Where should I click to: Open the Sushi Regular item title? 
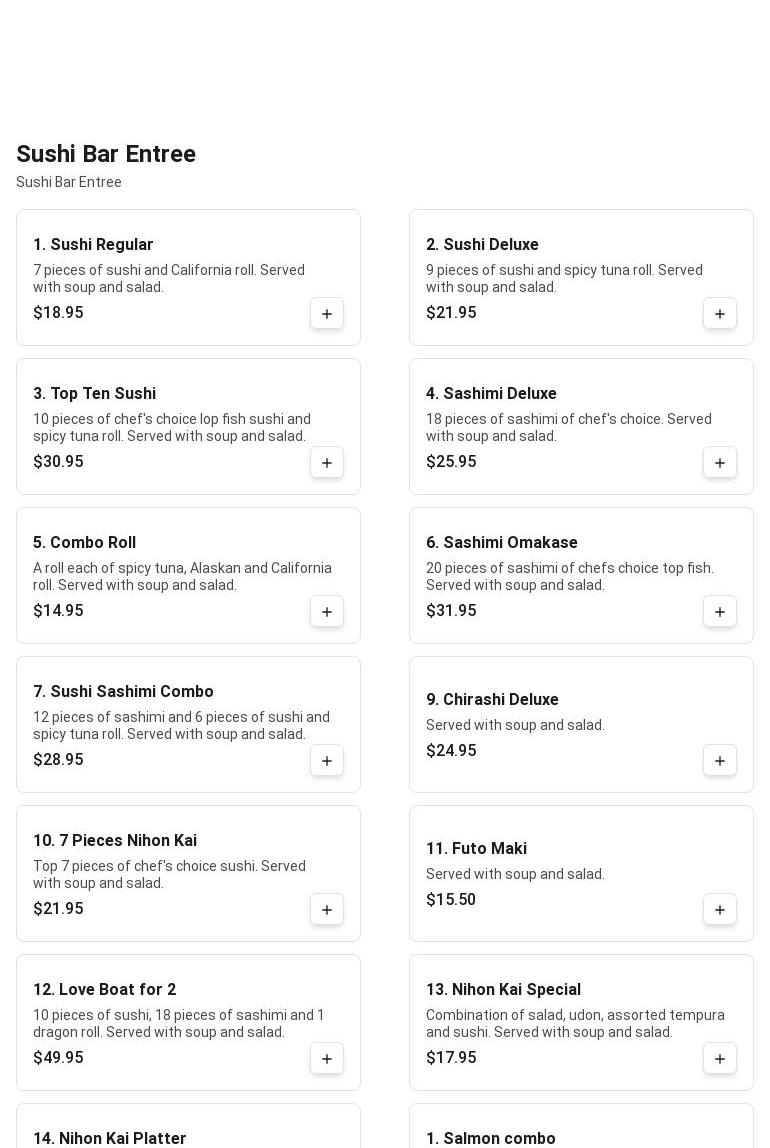click(93, 245)
